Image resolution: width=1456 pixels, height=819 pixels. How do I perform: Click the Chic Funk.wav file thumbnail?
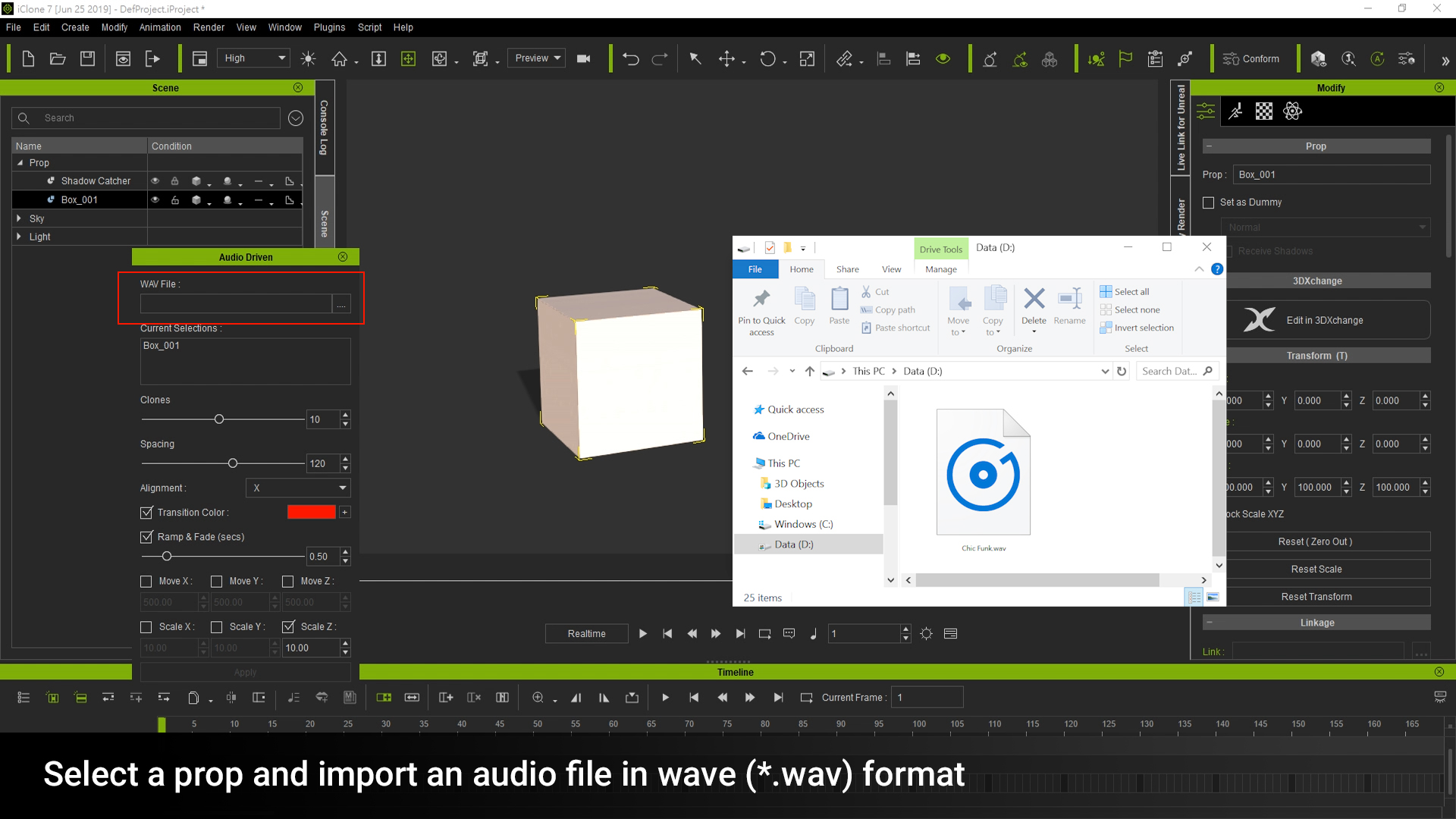click(984, 472)
